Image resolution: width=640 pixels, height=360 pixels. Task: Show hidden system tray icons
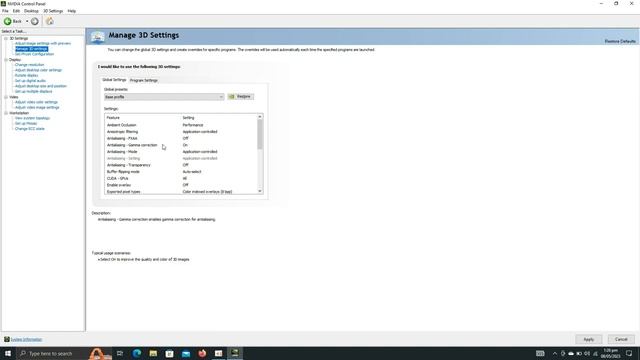click(x=555, y=353)
